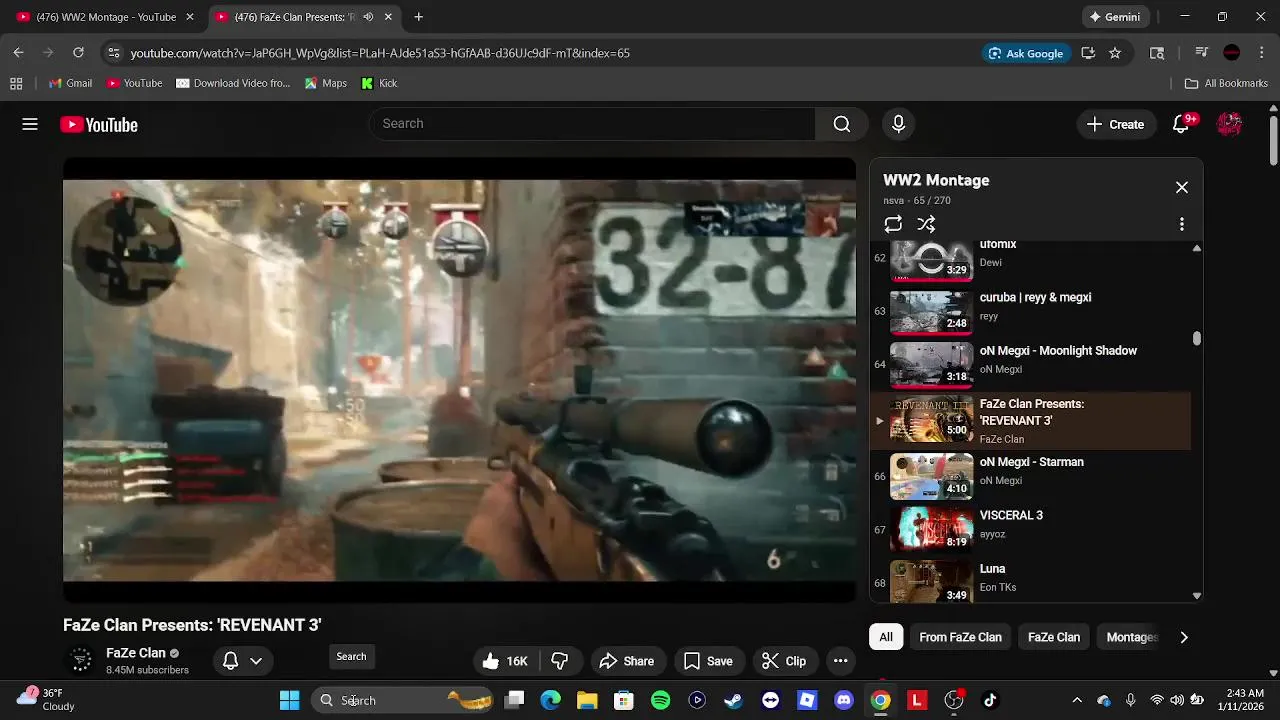Select the Montages chip
This screenshot has width=1280, height=720.
1132,637
